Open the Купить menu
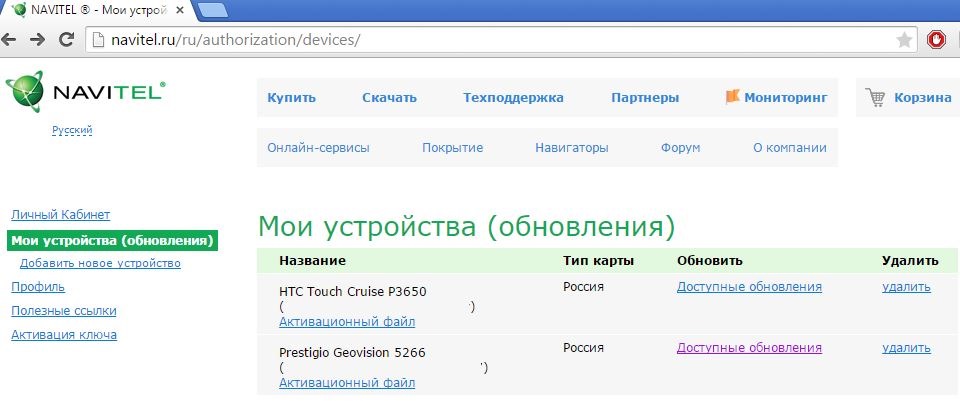 pos(291,97)
